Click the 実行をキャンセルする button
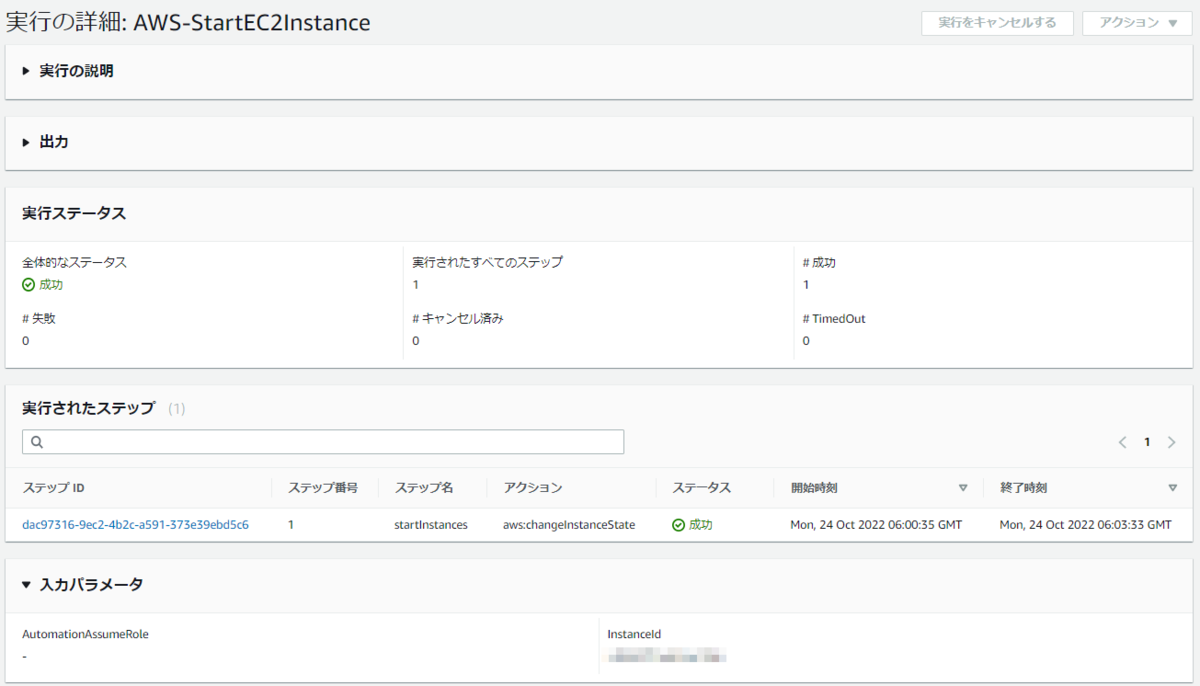The image size is (1200, 686). click(997, 23)
